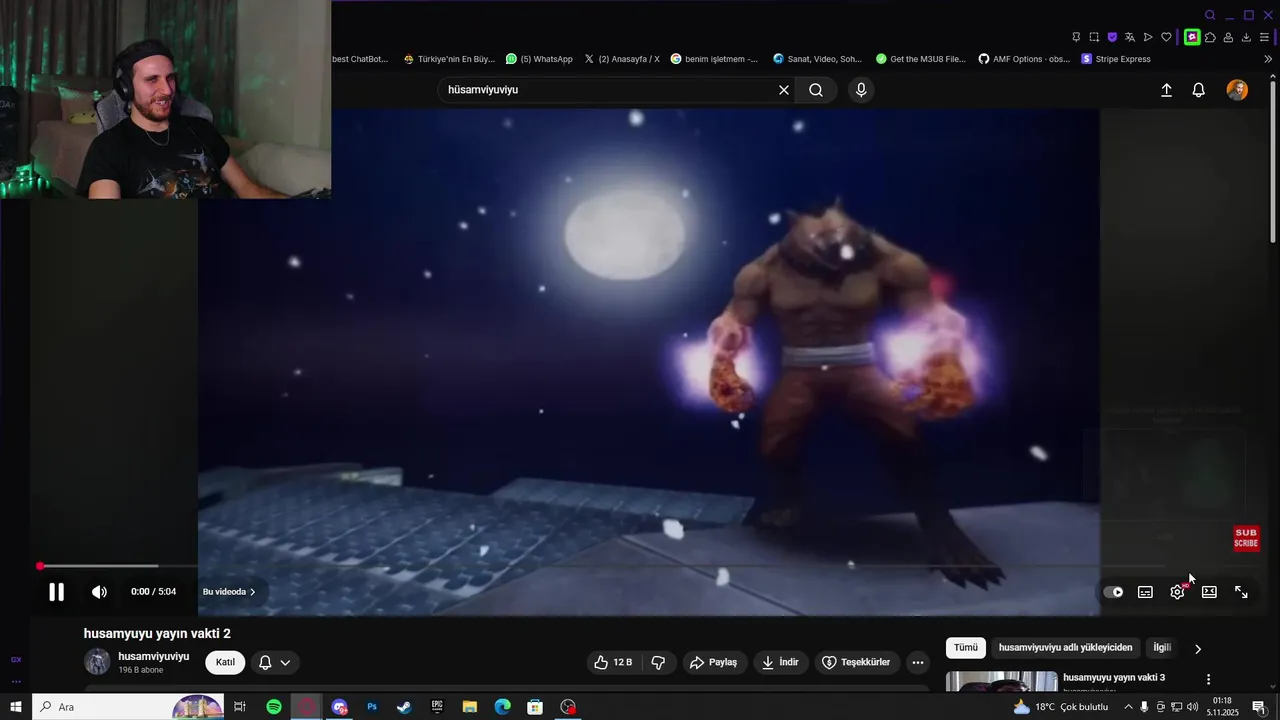Screen dimensions: 1280x720
Task: Open Photoshop from the taskbar
Action: (372, 707)
